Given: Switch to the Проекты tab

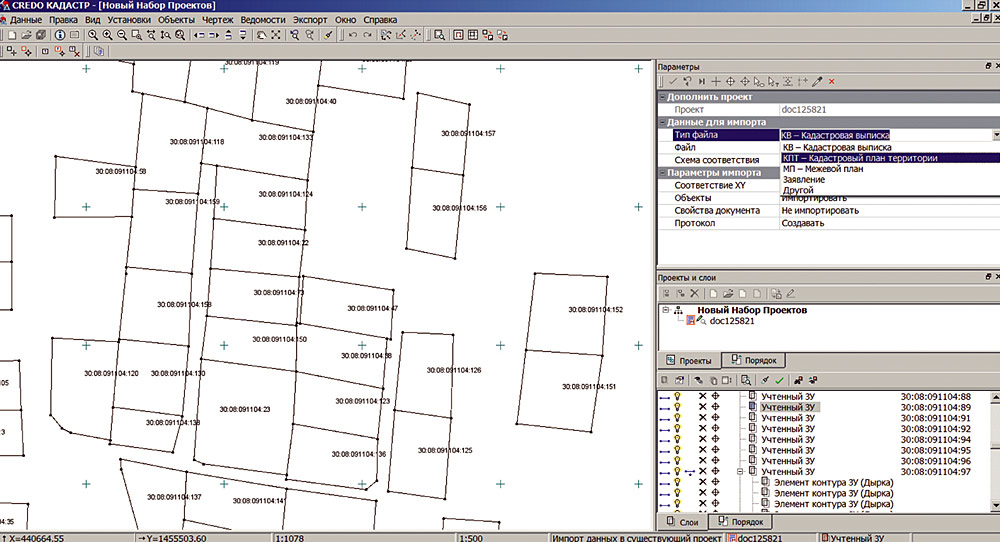Looking at the screenshot, I should pyautogui.click(x=689, y=360).
